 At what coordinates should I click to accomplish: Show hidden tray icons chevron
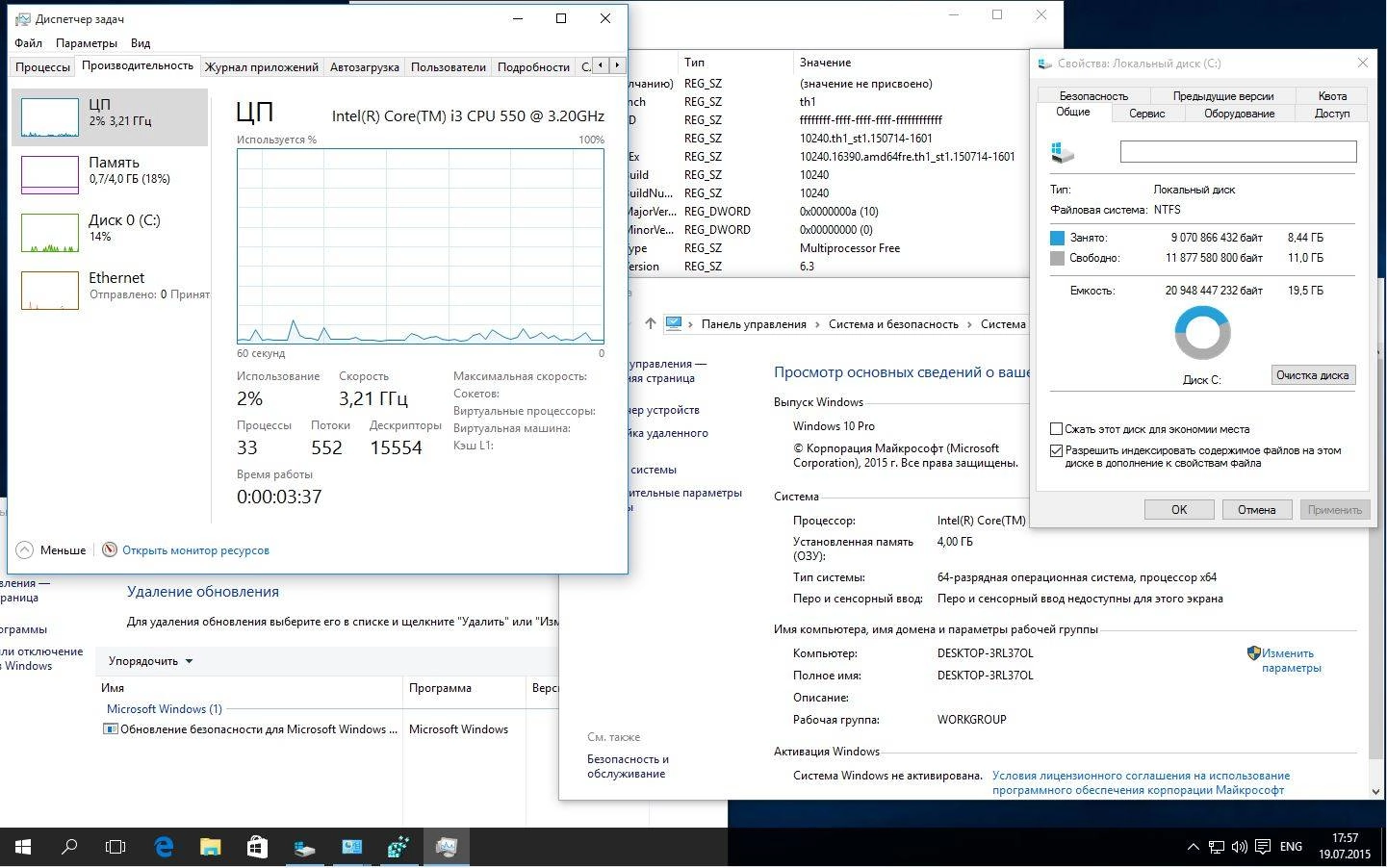click(1193, 847)
